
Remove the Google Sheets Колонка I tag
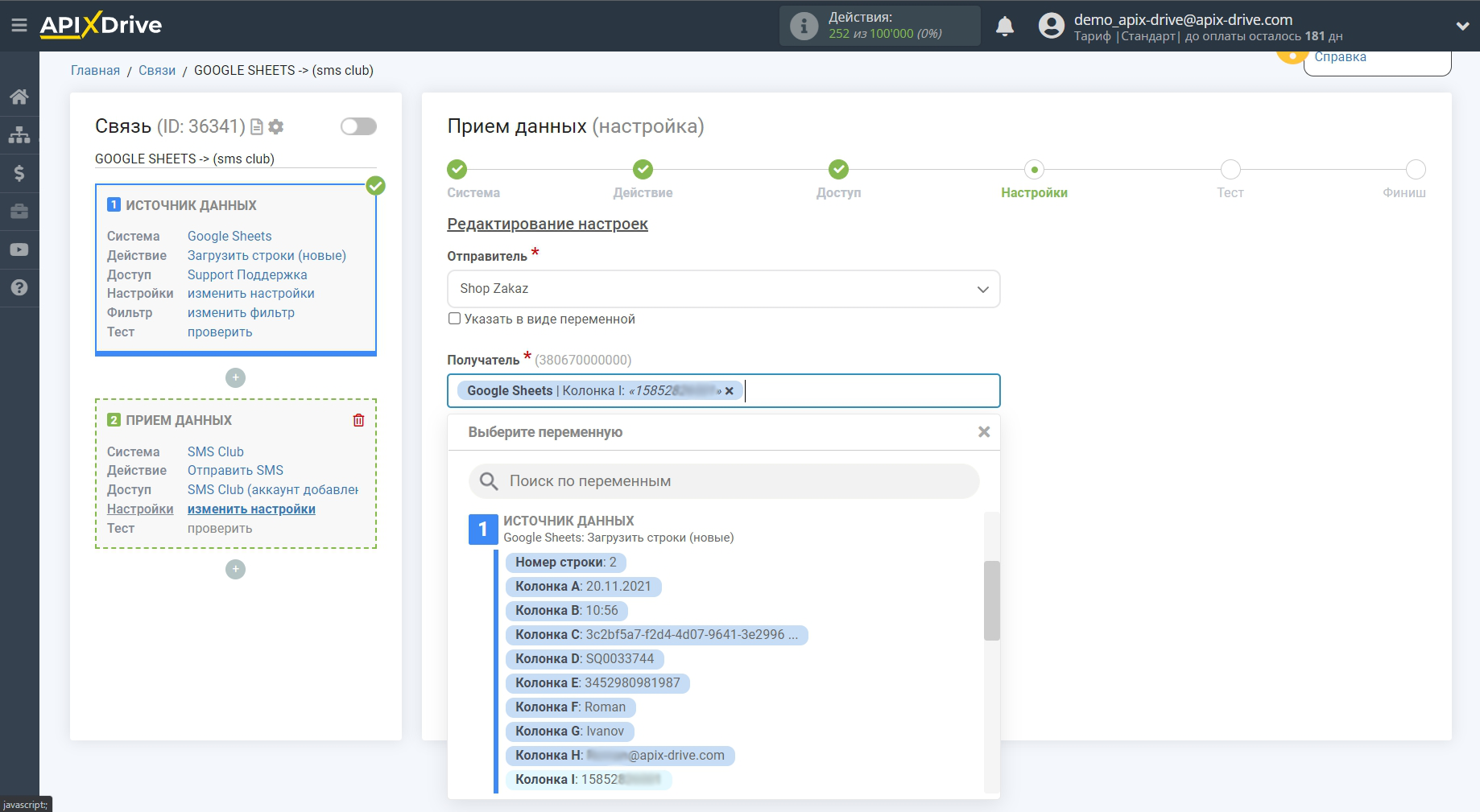tap(729, 390)
